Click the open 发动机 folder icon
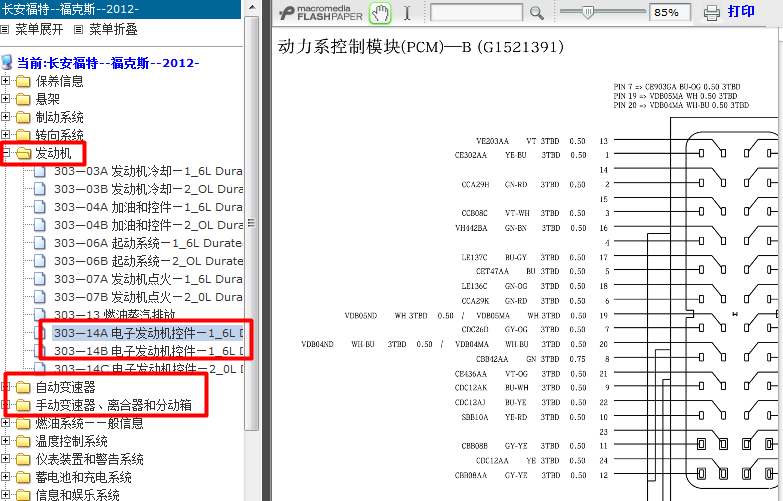 tap(23, 153)
